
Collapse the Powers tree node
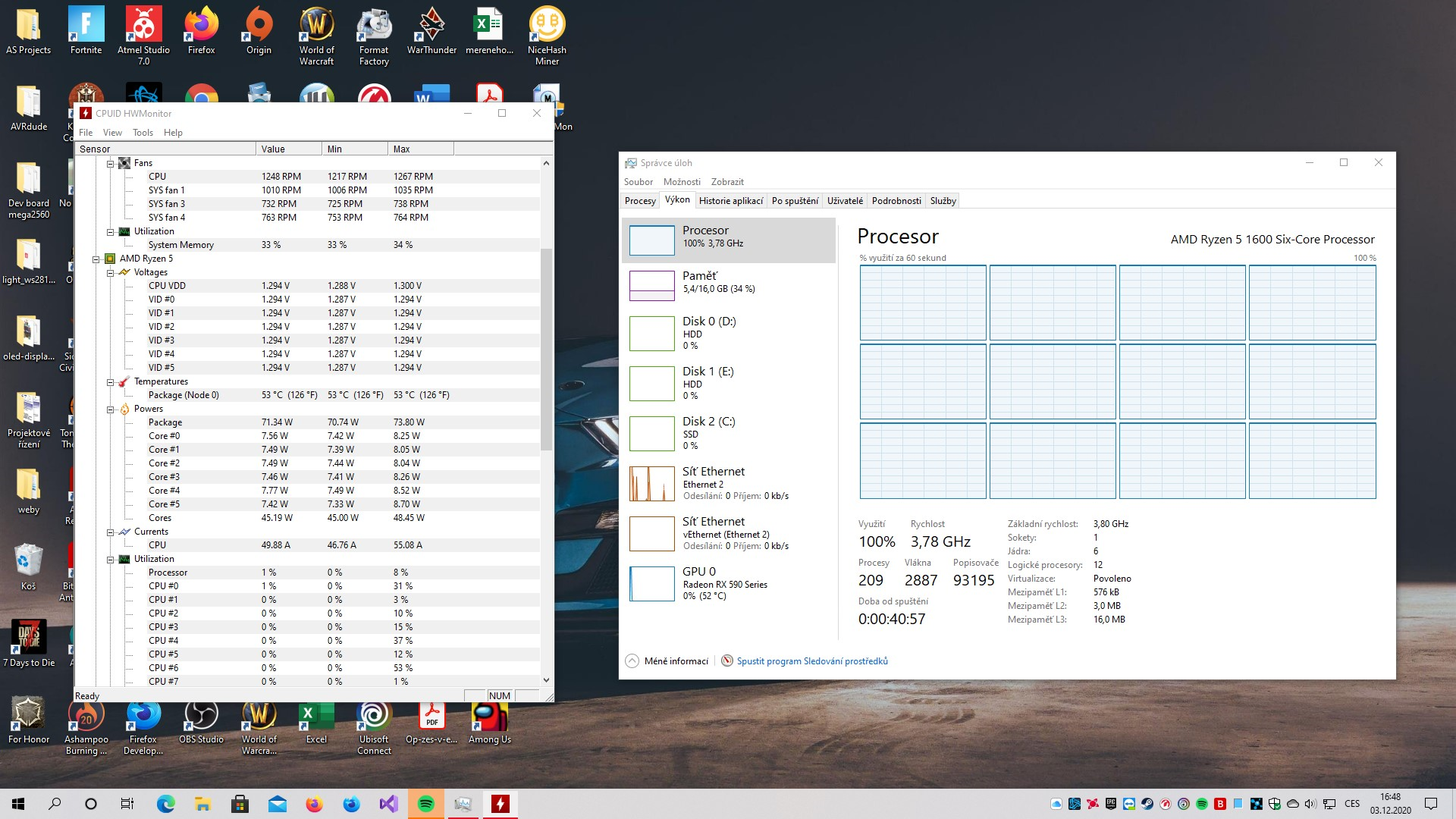point(111,409)
